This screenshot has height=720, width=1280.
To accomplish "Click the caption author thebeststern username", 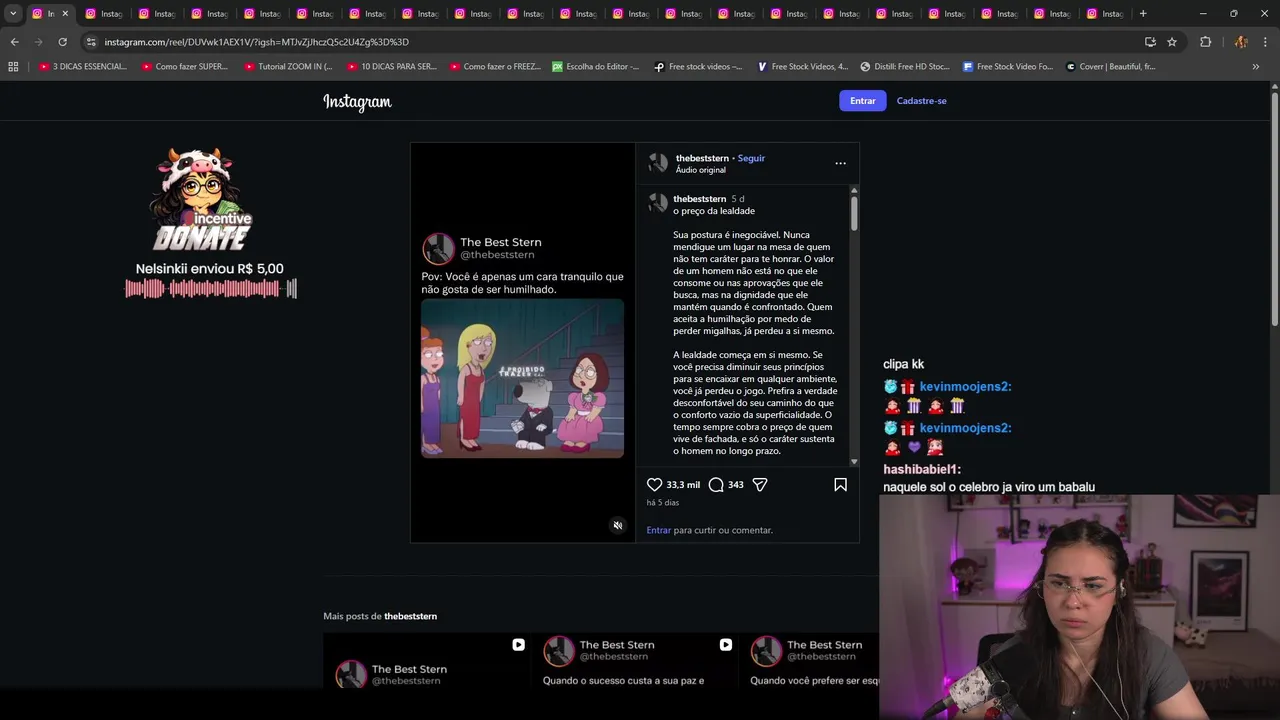I will tap(699, 199).
